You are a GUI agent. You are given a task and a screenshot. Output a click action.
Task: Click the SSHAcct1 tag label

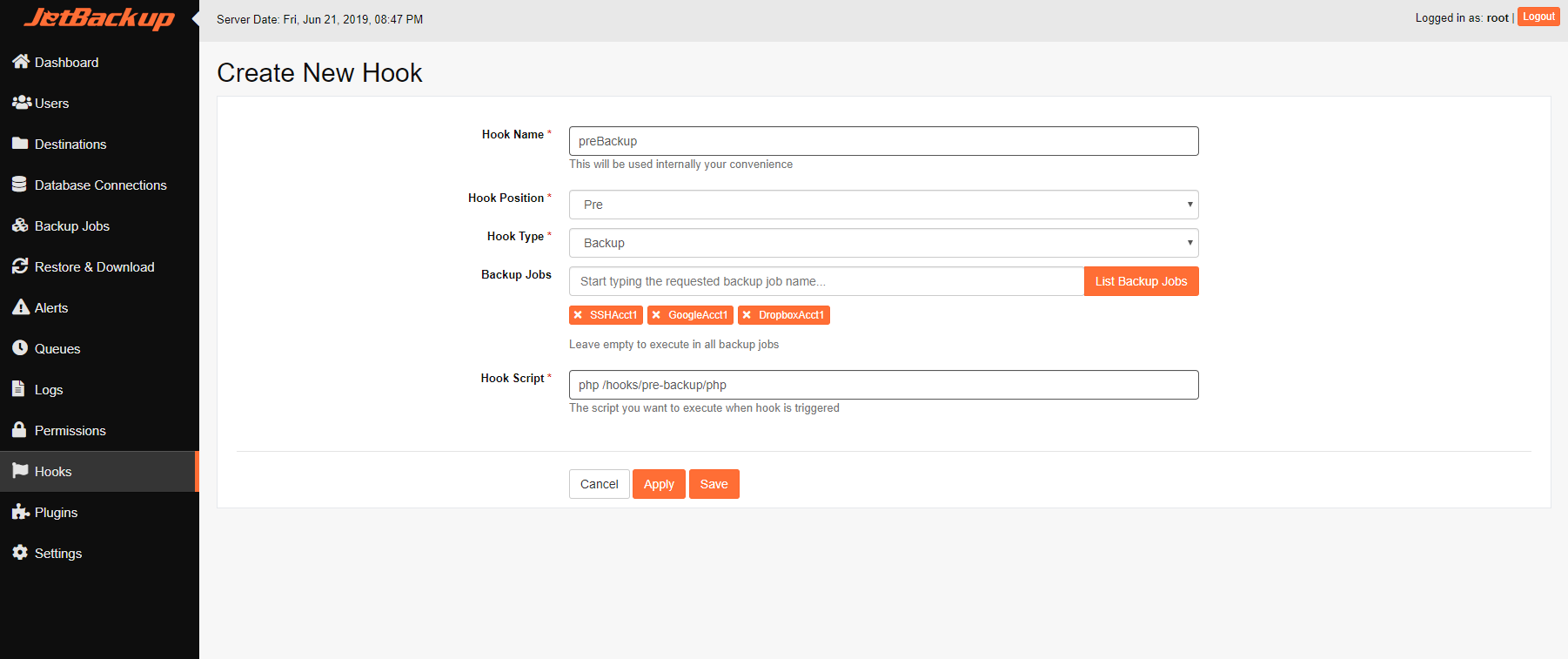tap(613, 315)
